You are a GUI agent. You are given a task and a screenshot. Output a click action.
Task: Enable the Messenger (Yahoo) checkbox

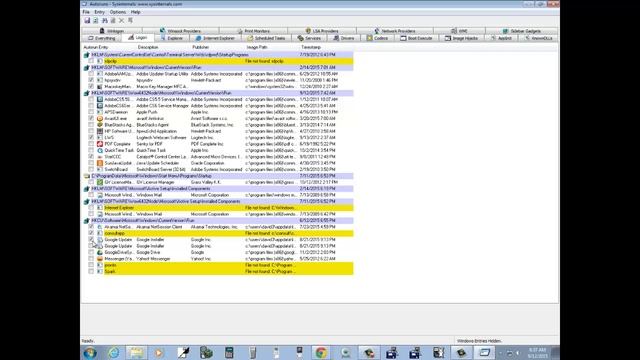pos(91,259)
